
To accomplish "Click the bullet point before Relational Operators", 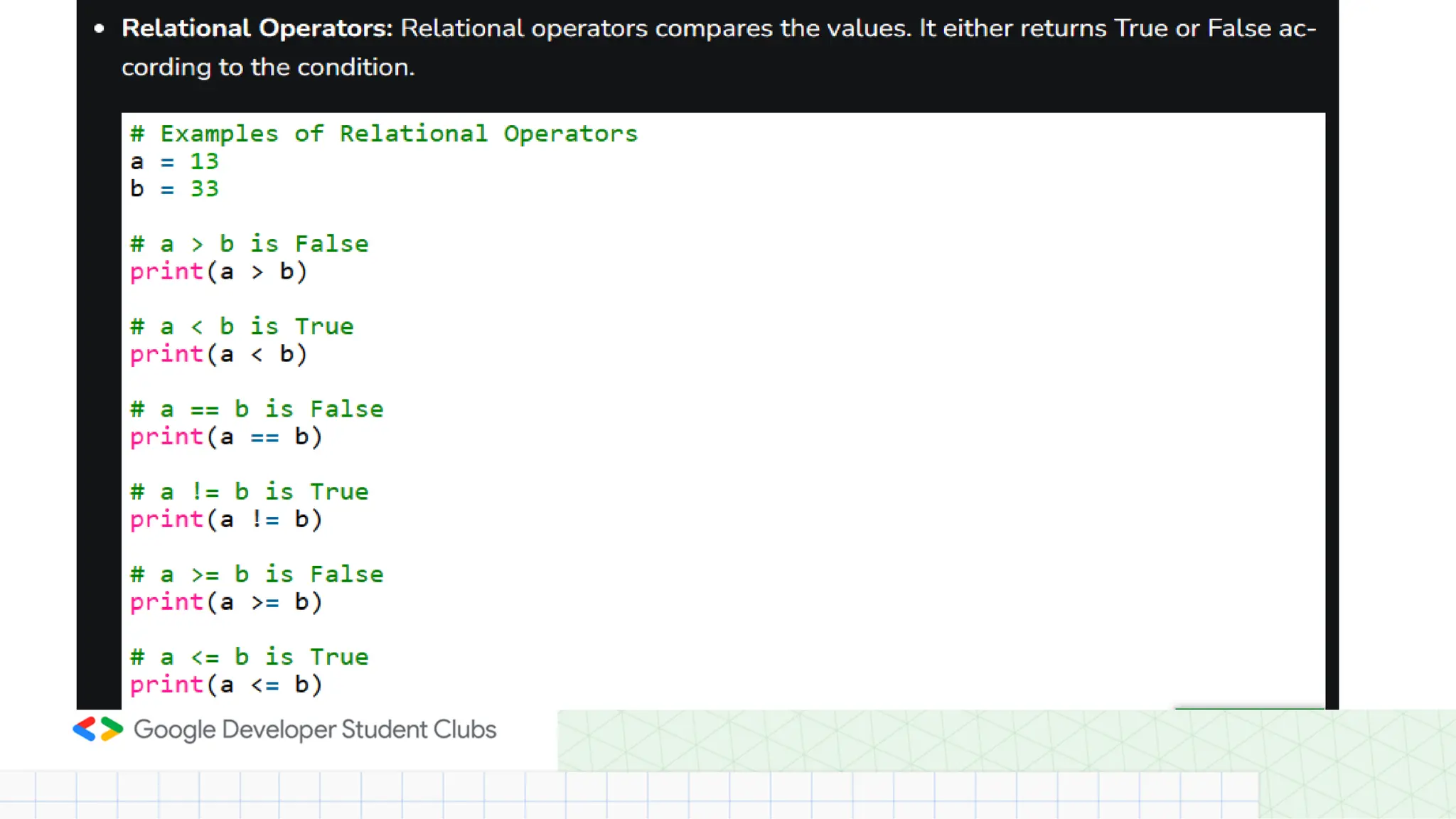I will coord(100,29).
